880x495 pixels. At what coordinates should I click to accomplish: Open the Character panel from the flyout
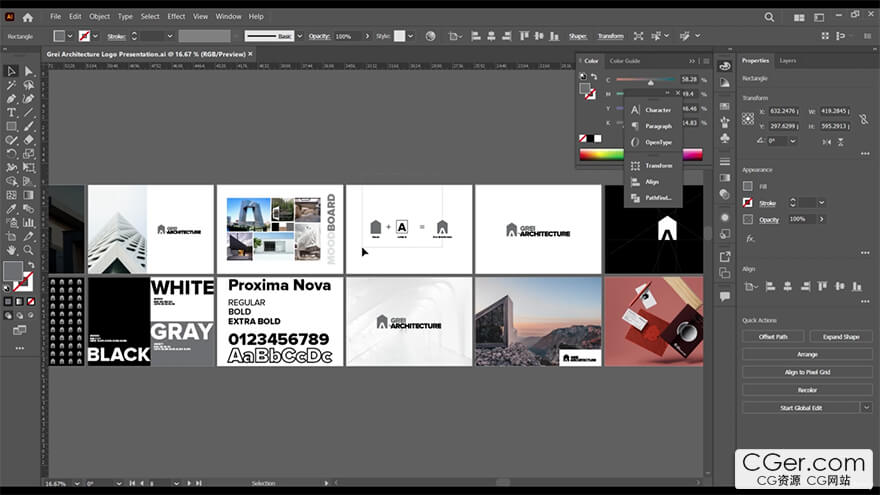click(657, 110)
